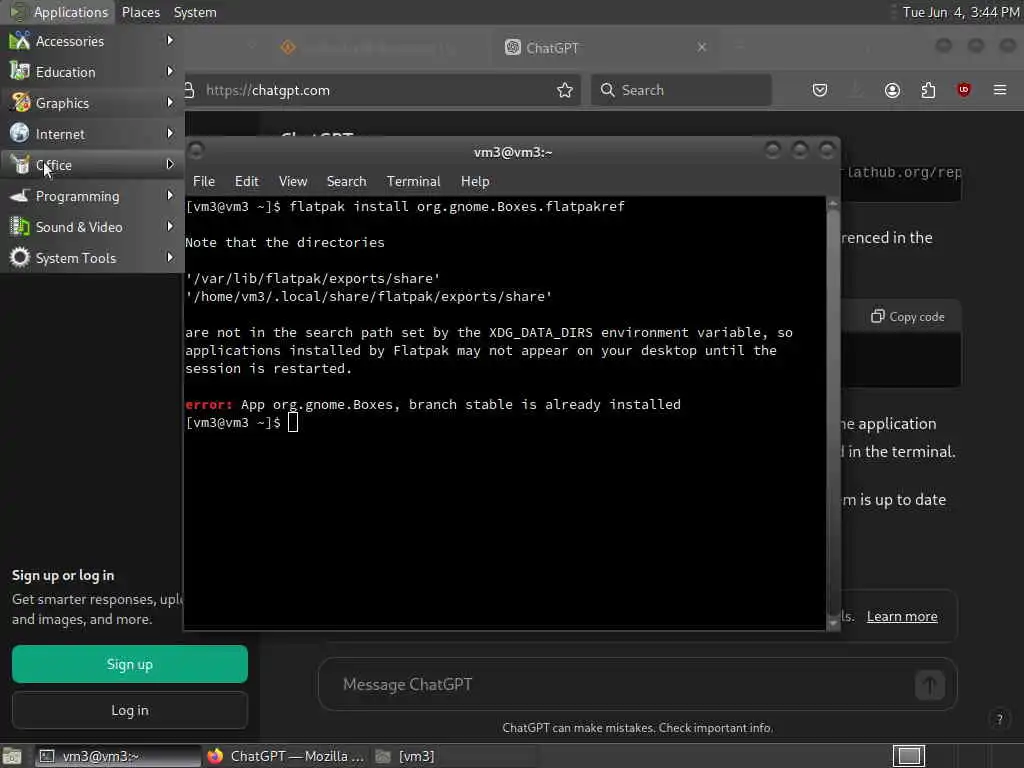Expand the Accessories submenu arrow
Image resolution: width=1024 pixels, height=768 pixels.
[170, 40]
